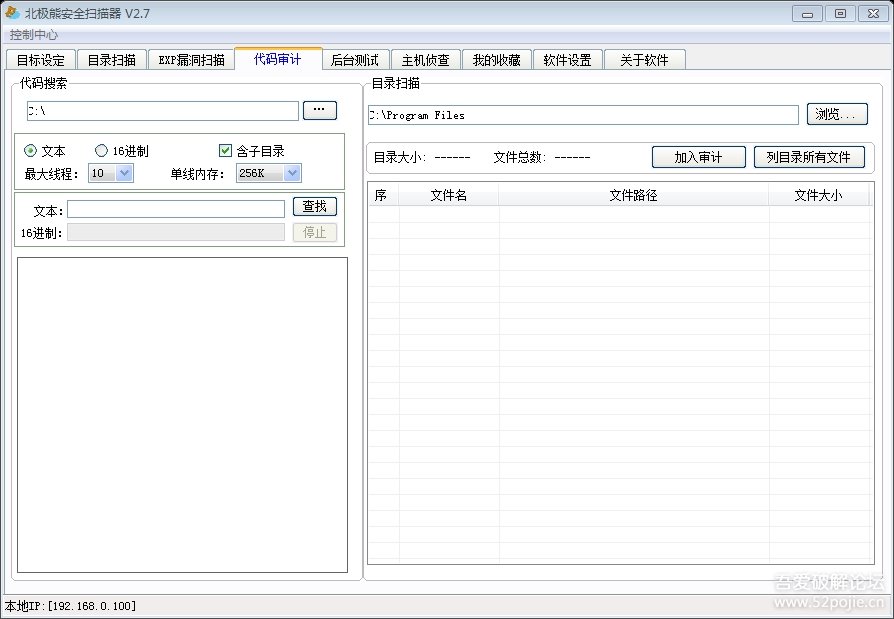Viewport: 894px width, 619px height.
Task: Click the C:\Program Files directory path field
Action: coord(583,115)
